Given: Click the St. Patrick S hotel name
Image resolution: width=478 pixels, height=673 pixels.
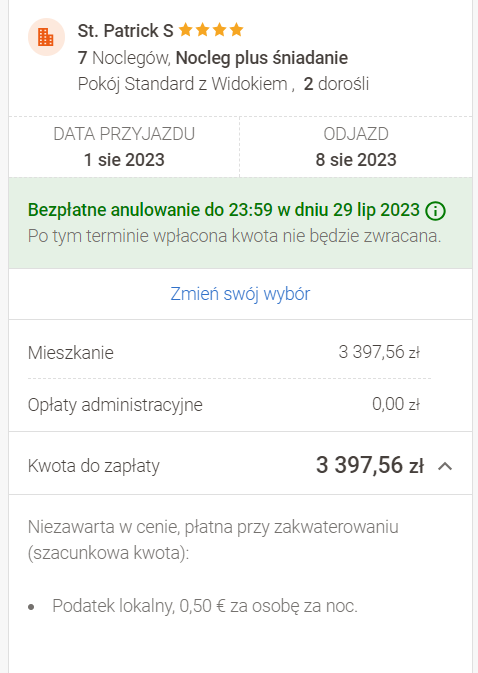Looking at the screenshot, I should 125,30.
